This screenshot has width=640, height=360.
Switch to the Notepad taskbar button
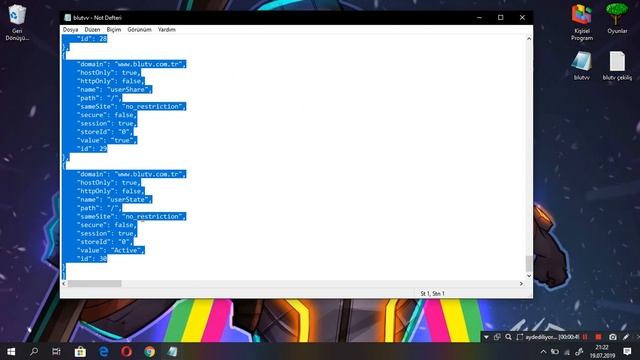(x=173, y=351)
